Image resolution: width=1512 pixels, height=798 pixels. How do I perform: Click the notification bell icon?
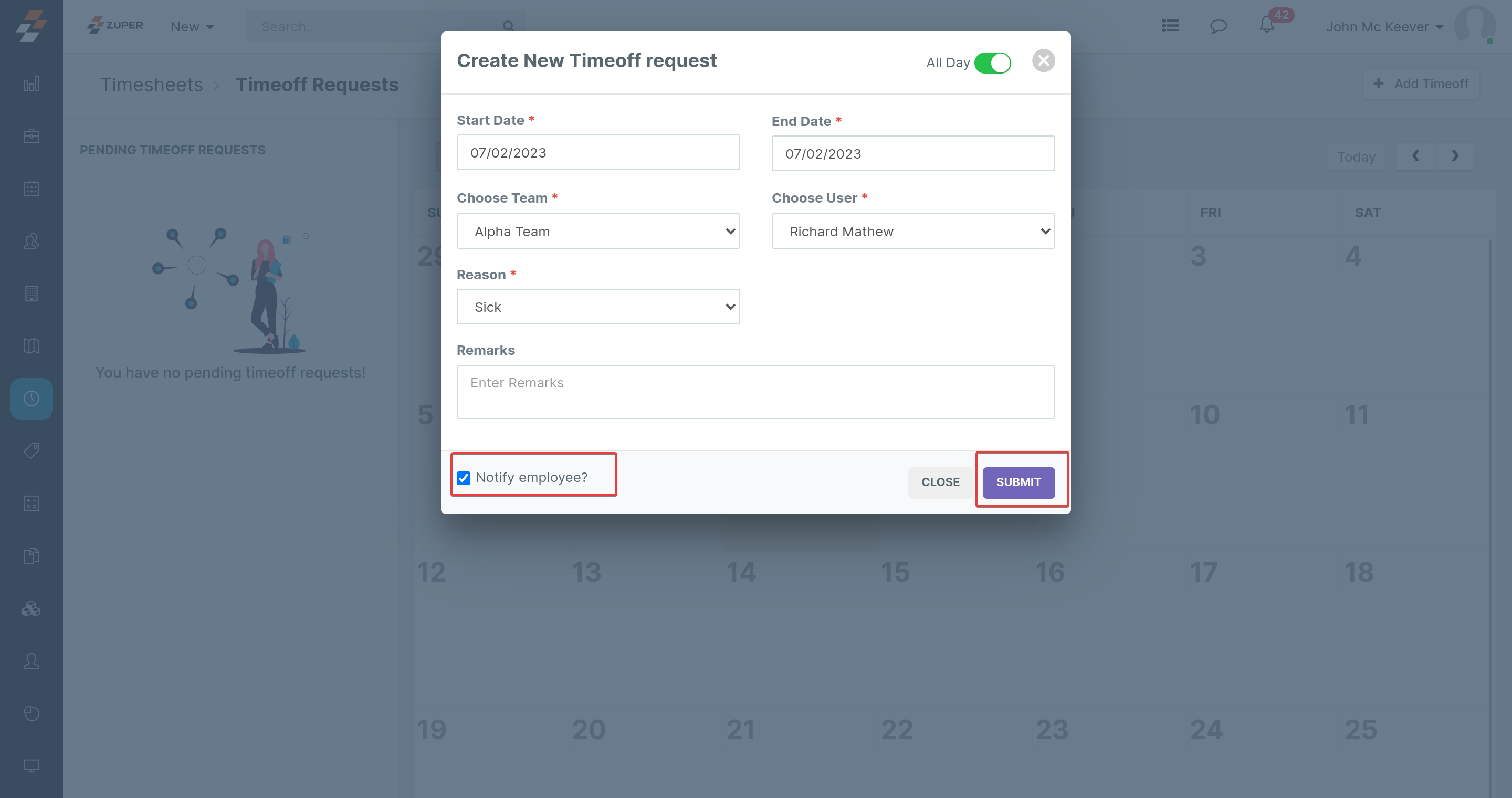click(x=1267, y=26)
